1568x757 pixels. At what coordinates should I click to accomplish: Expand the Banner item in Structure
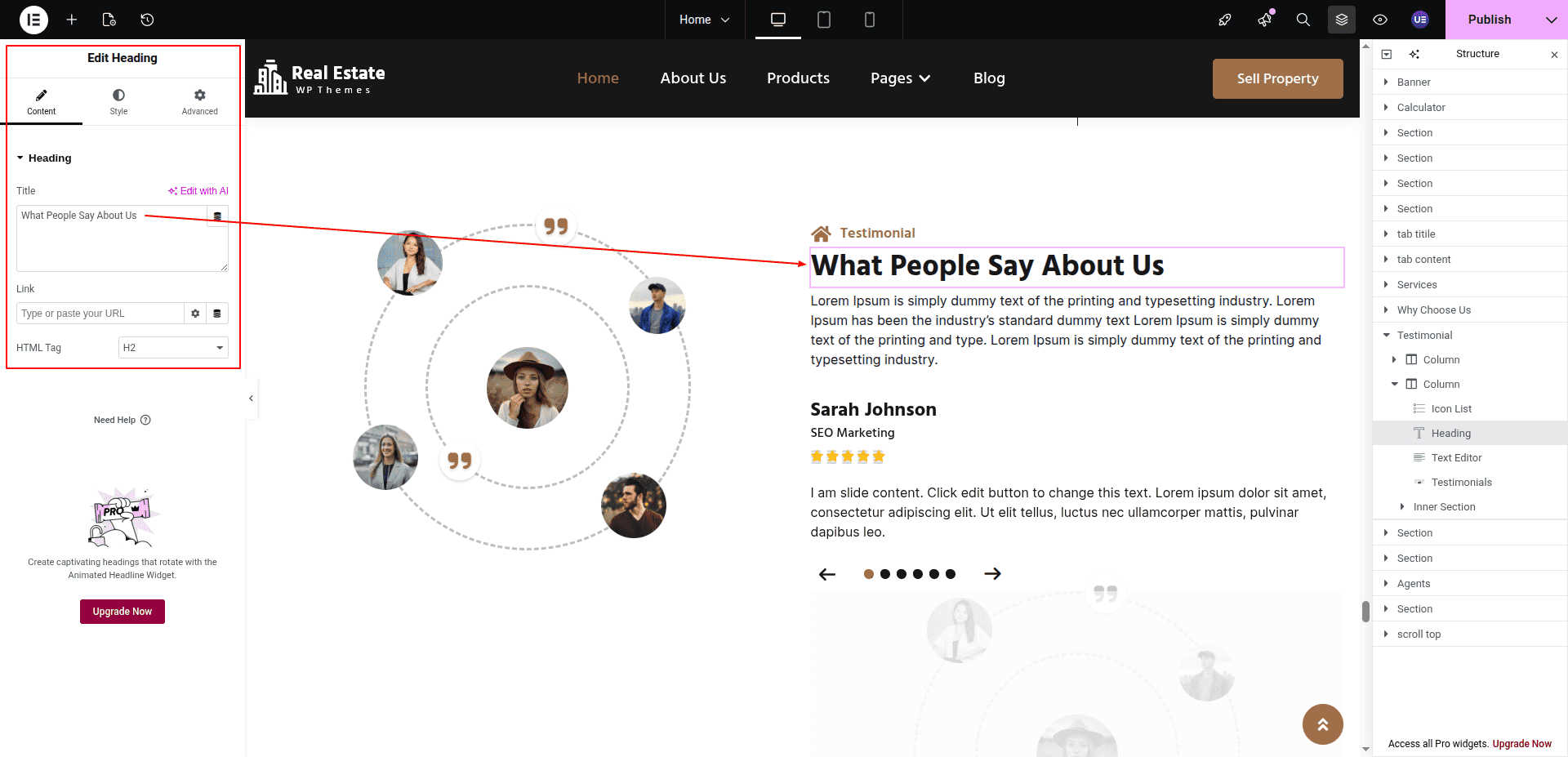tap(1386, 82)
